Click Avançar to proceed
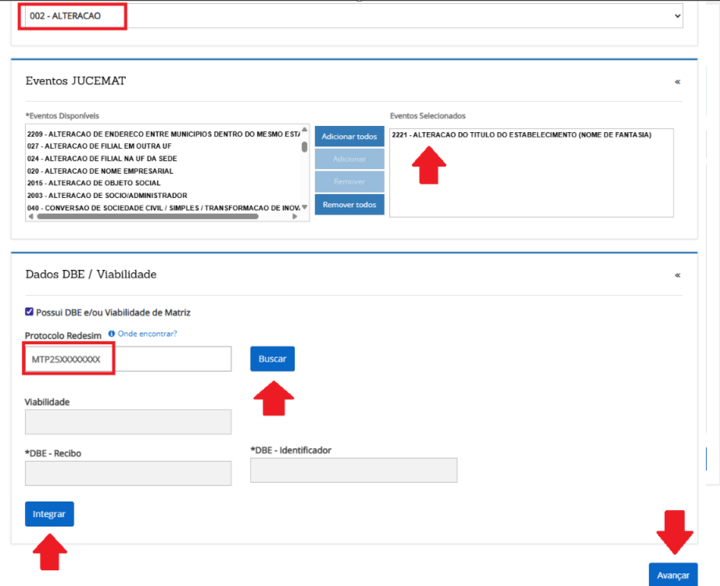The image size is (720, 586). pos(673,576)
